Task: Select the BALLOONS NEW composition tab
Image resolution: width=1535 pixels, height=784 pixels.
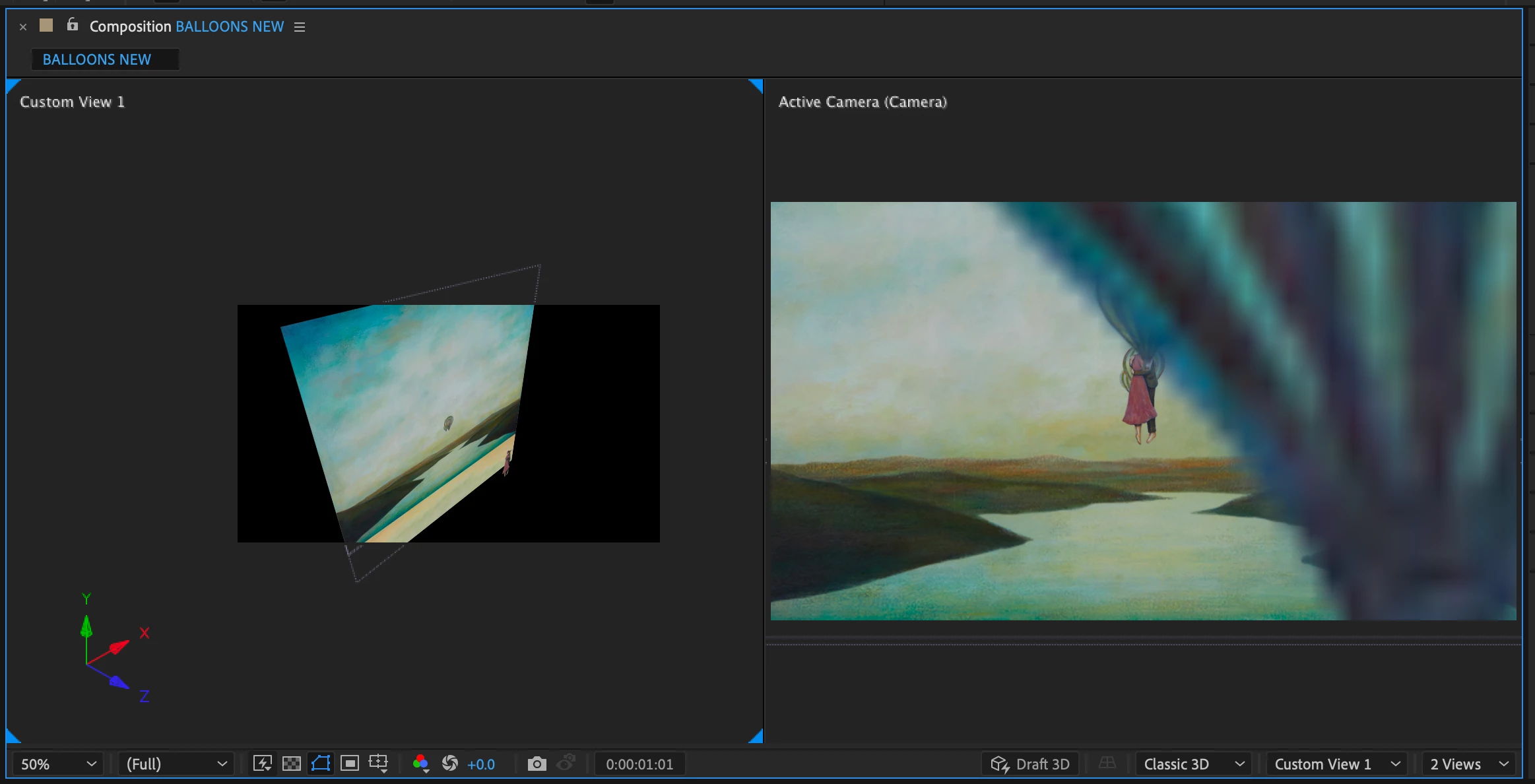Action: pos(97,59)
